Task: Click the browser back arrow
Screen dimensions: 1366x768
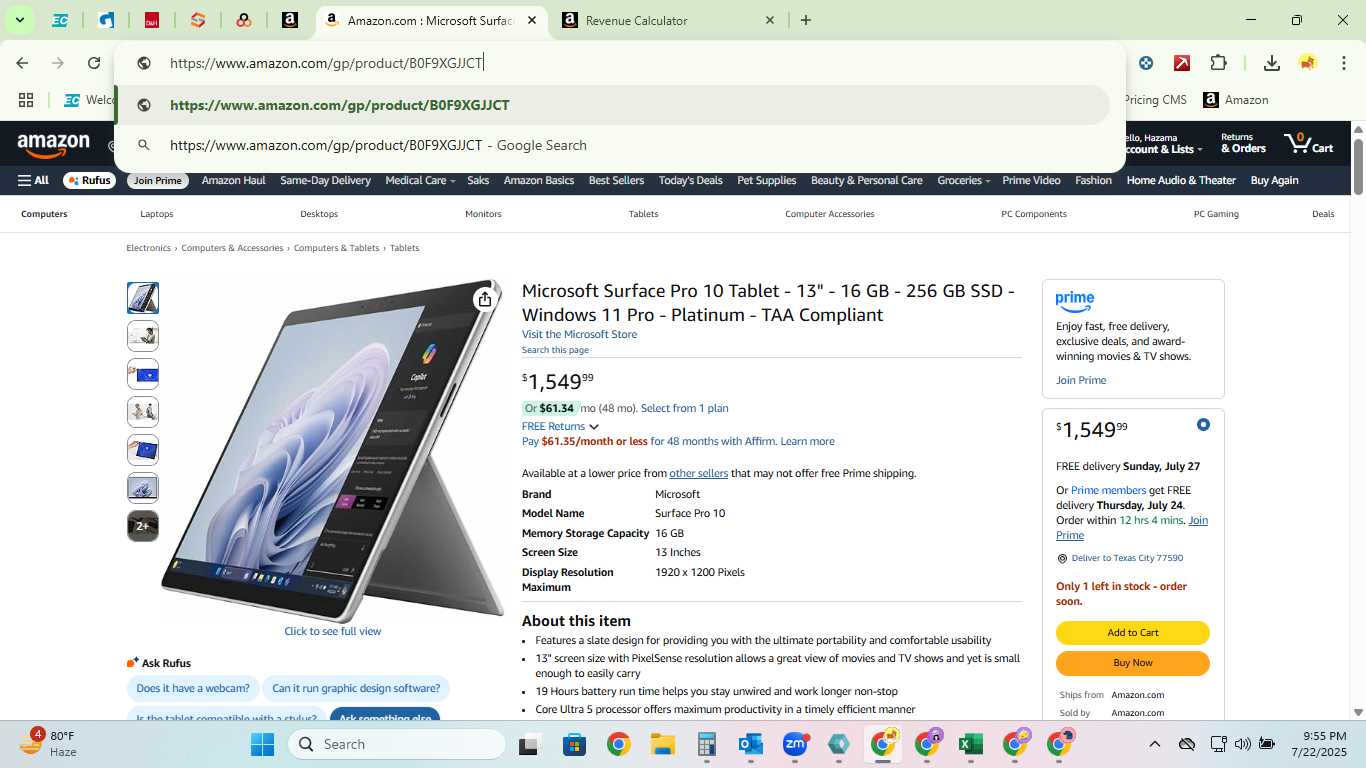Action: click(x=22, y=63)
